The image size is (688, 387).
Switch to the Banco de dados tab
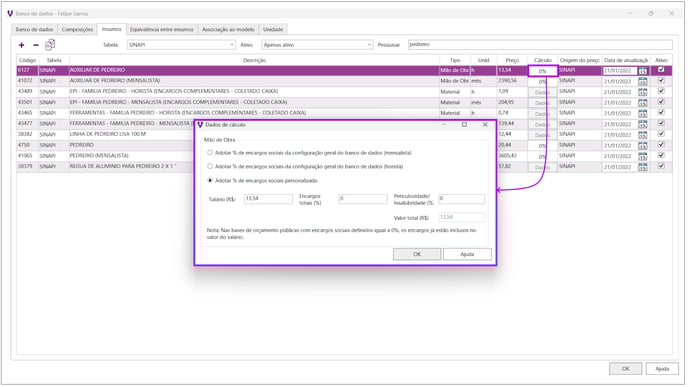(x=34, y=29)
